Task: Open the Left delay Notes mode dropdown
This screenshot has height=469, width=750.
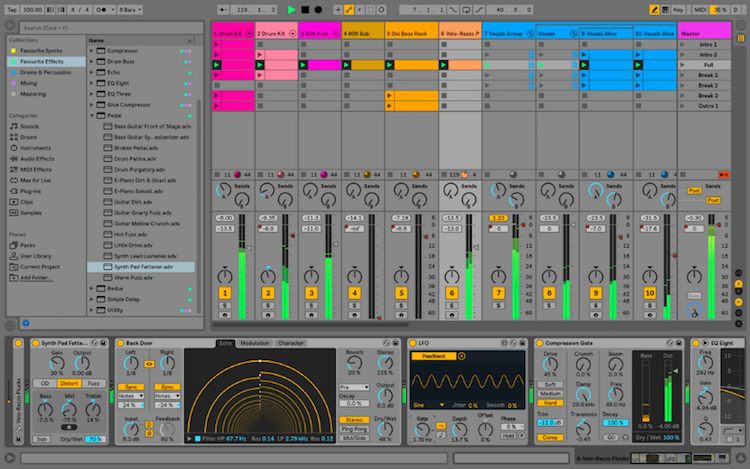Action: tap(131, 396)
